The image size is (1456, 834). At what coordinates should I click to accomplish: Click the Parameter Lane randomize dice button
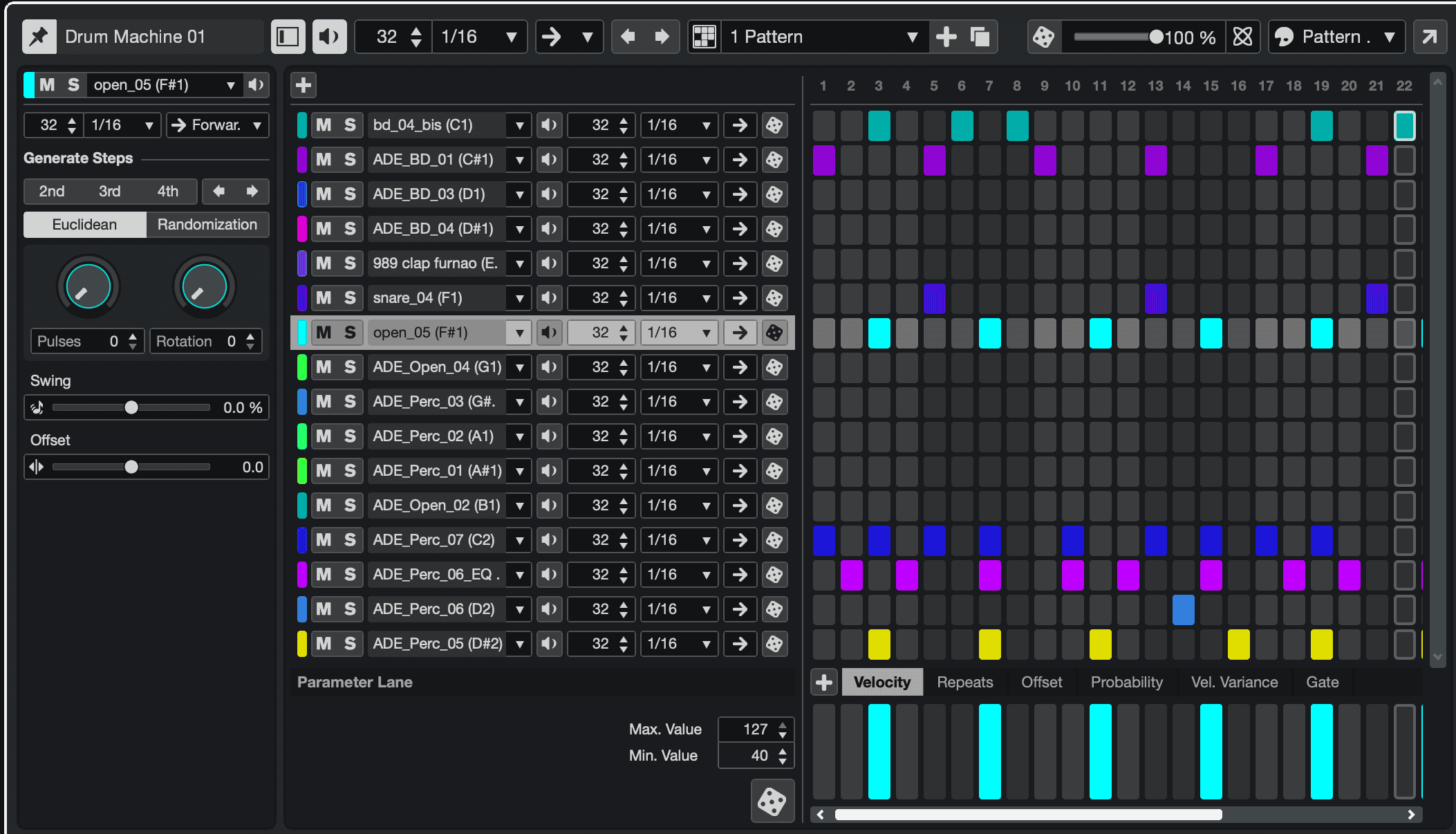[x=772, y=801]
